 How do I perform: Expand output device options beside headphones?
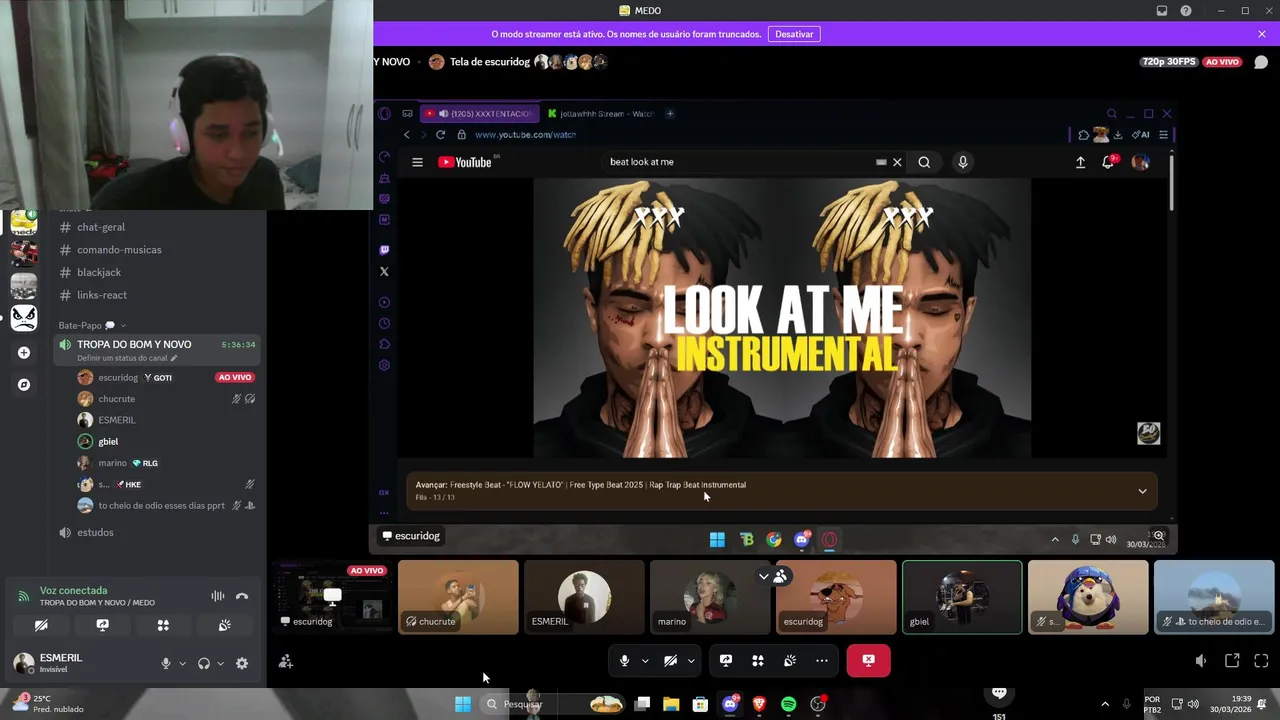219,663
